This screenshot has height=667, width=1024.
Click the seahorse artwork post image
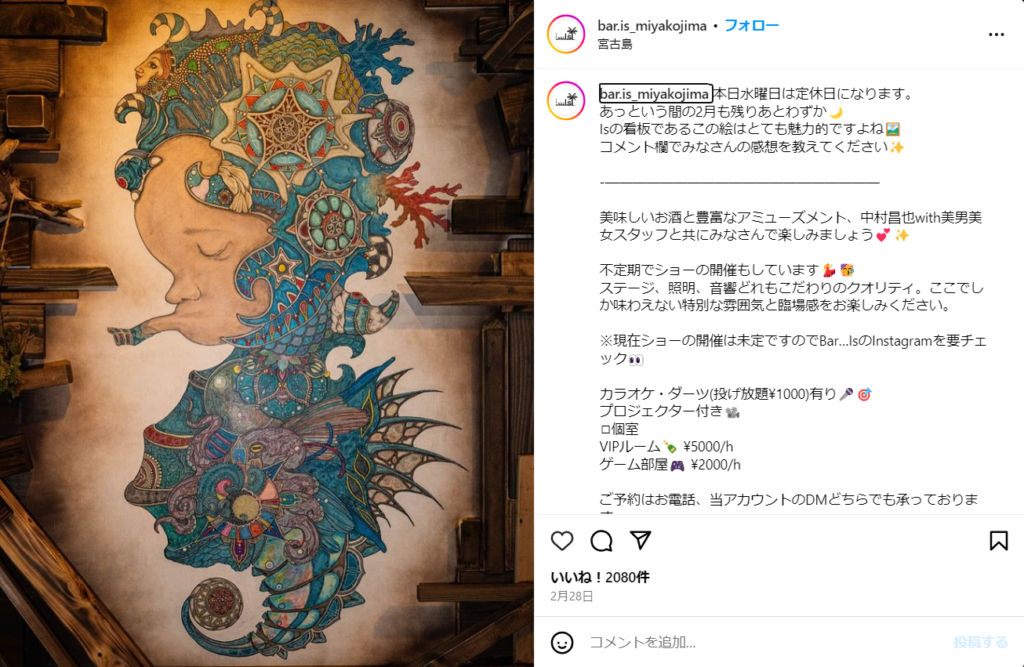click(267, 333)
